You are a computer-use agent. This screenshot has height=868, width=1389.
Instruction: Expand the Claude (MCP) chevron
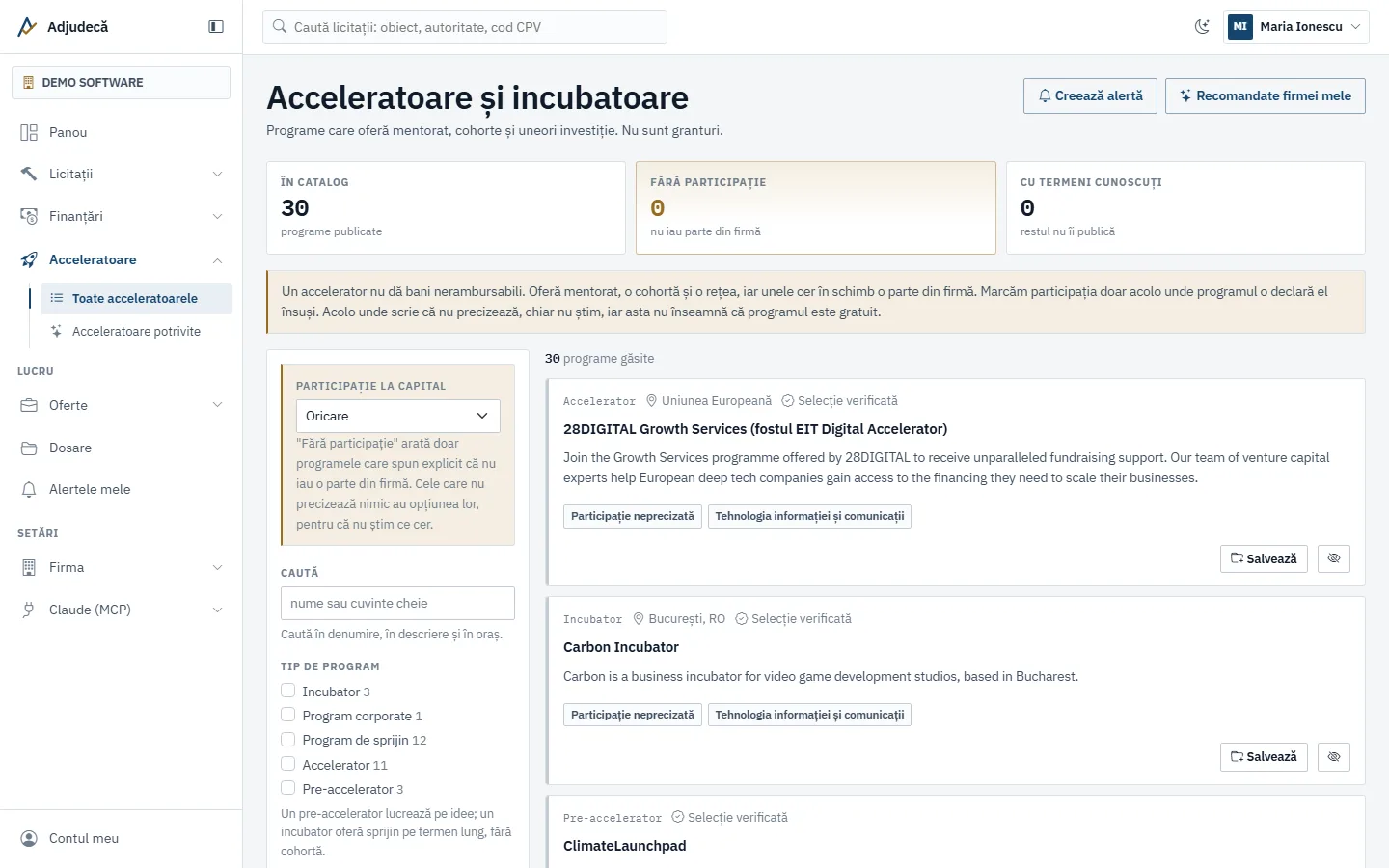click(x=217, y=610)
